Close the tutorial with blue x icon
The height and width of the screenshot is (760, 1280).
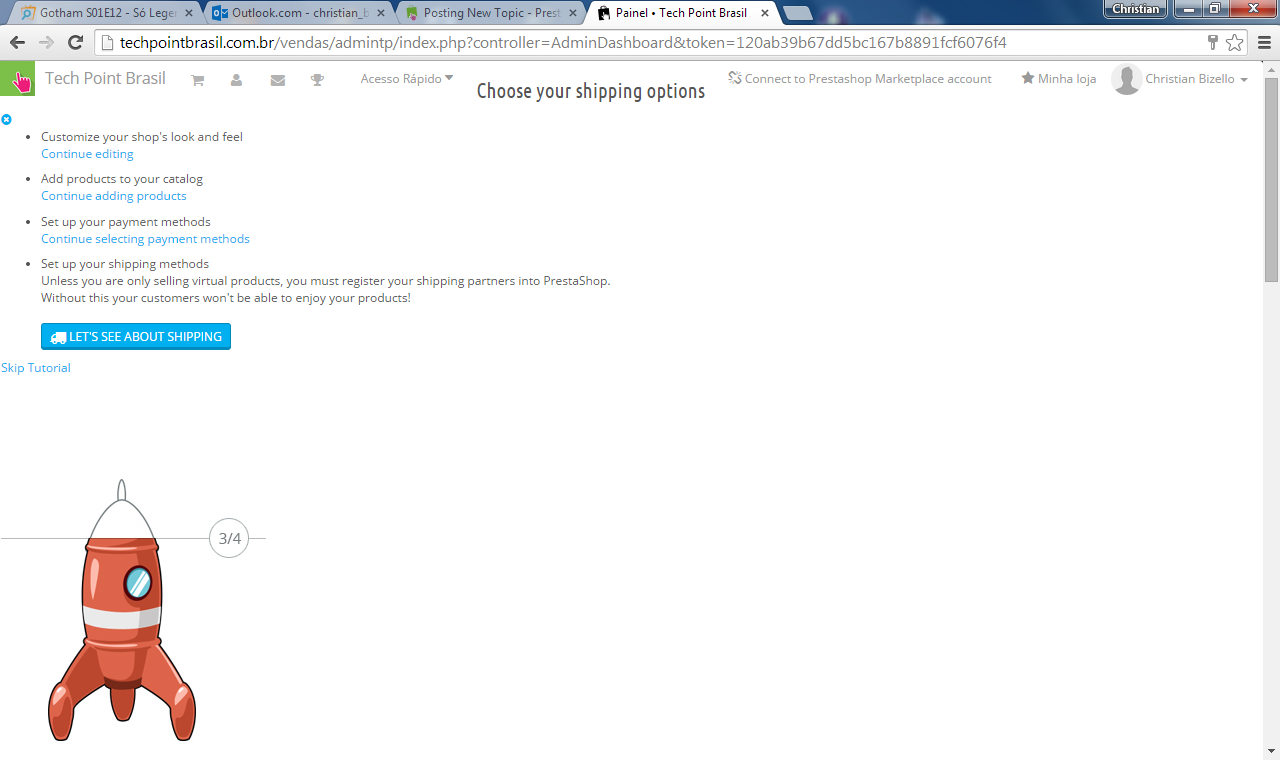point(6,119)
